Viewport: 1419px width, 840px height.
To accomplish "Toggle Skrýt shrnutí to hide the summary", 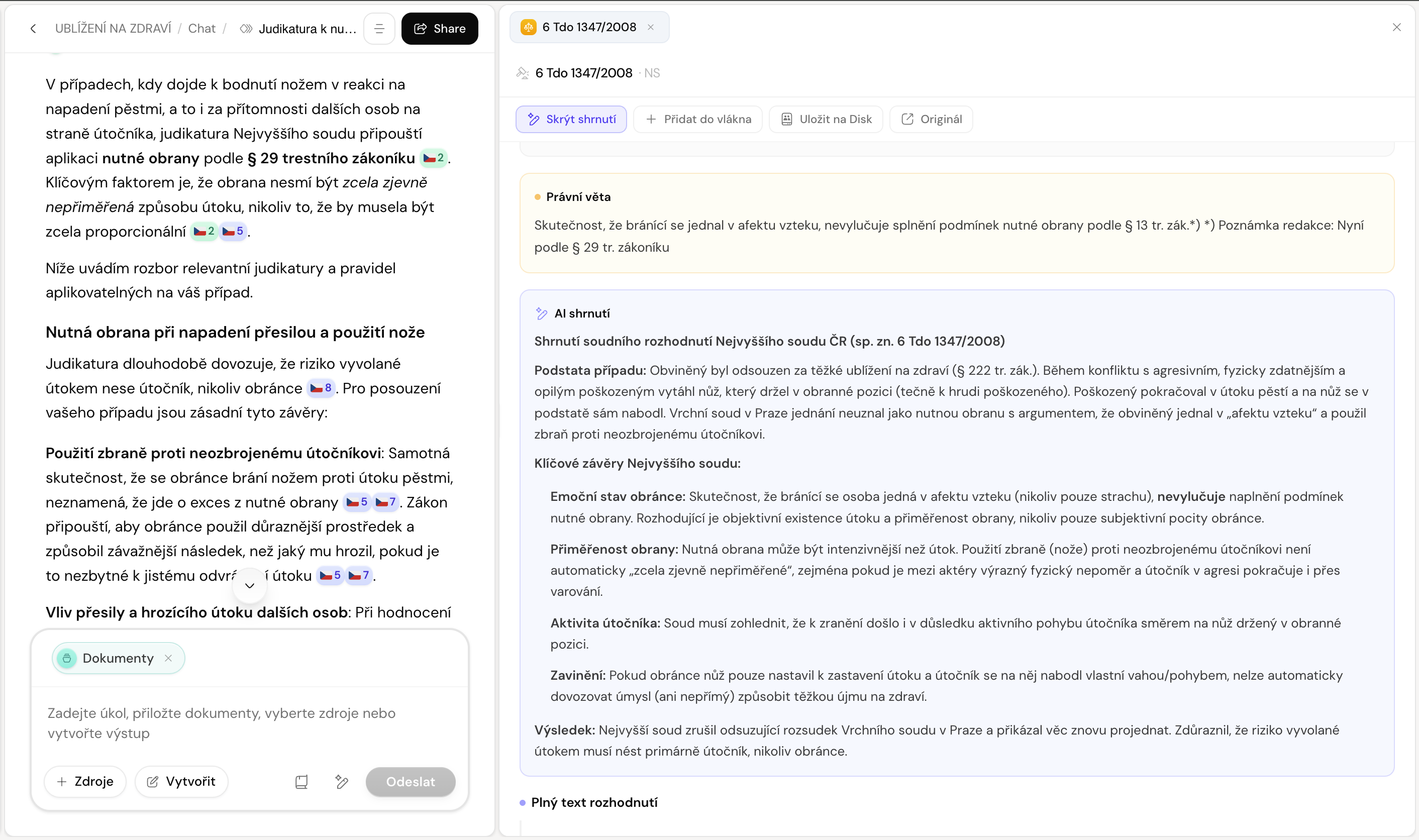I will pos(571,120).
